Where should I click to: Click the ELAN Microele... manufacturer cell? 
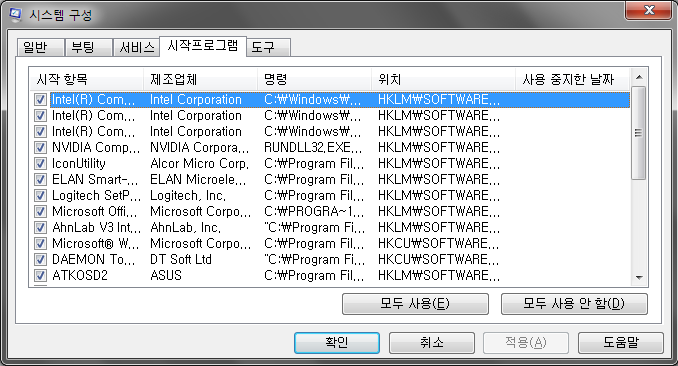tap(198, 180)
